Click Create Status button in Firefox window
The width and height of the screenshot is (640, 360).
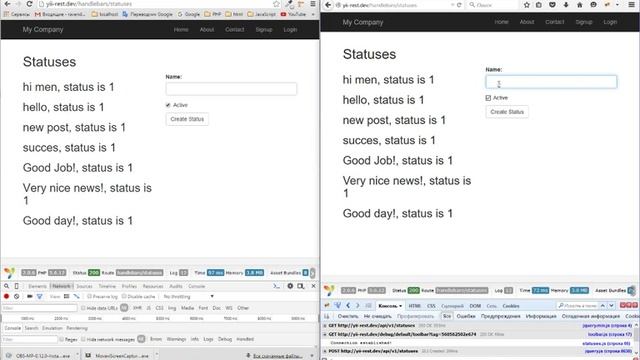(507, 112)
